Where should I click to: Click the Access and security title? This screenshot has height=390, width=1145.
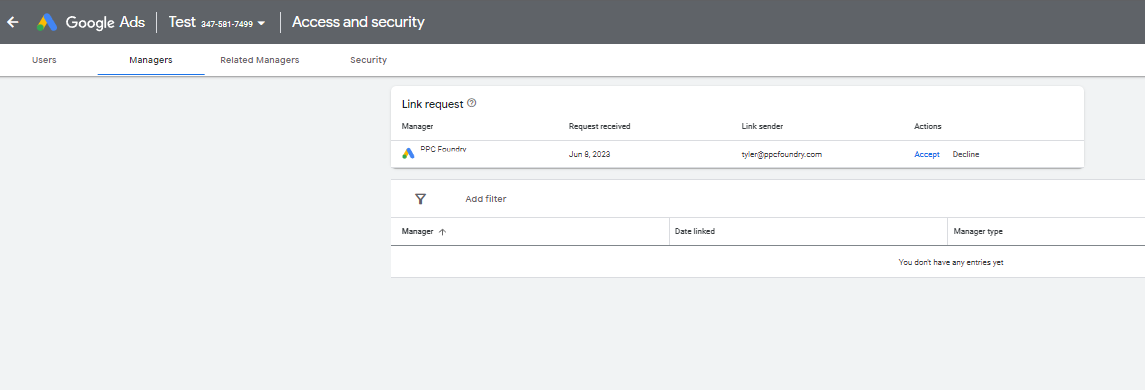[358, 22]
